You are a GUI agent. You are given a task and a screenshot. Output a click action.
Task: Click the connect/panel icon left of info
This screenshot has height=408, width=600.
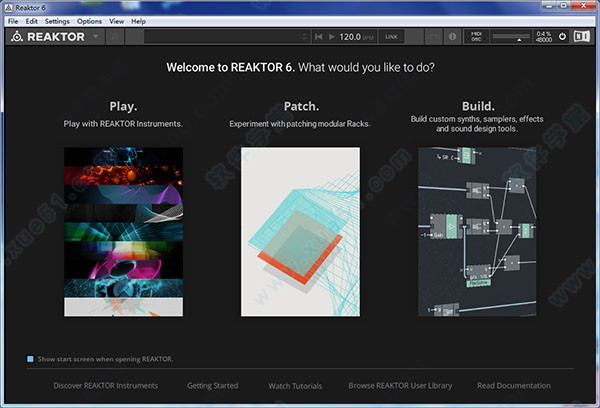(434, 37)
